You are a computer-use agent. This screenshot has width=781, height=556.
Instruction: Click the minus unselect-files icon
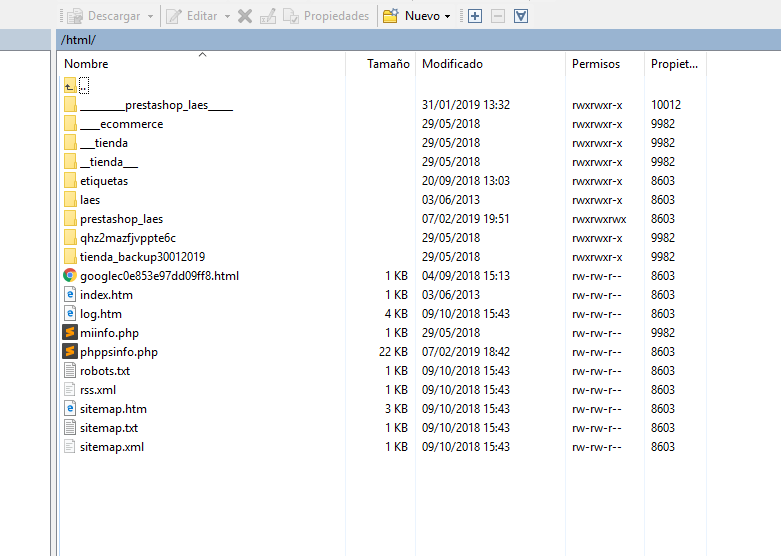[498, 16]
